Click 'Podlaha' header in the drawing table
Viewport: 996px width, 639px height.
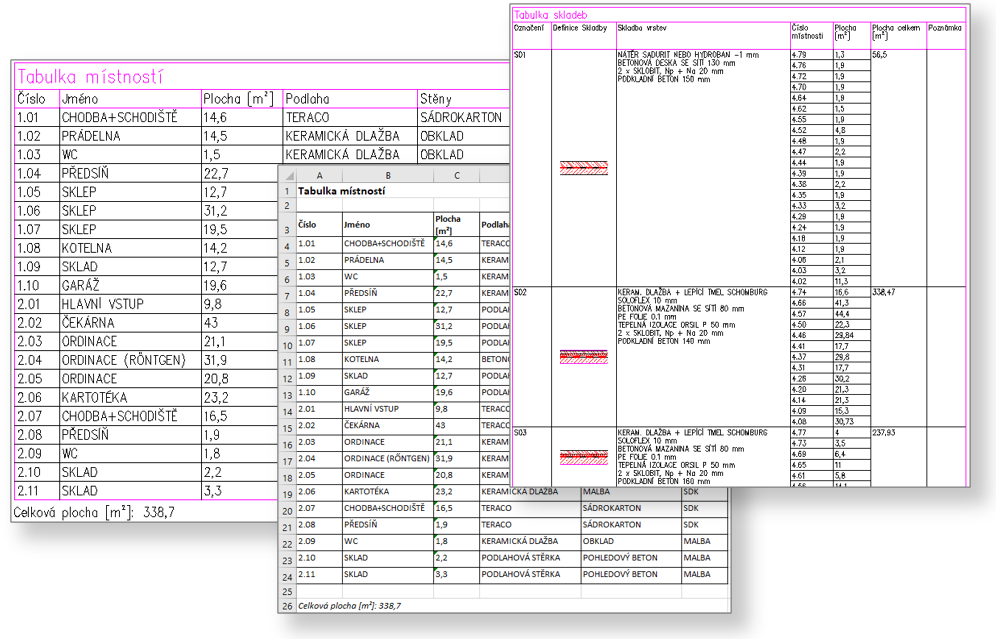click(307, 99)
